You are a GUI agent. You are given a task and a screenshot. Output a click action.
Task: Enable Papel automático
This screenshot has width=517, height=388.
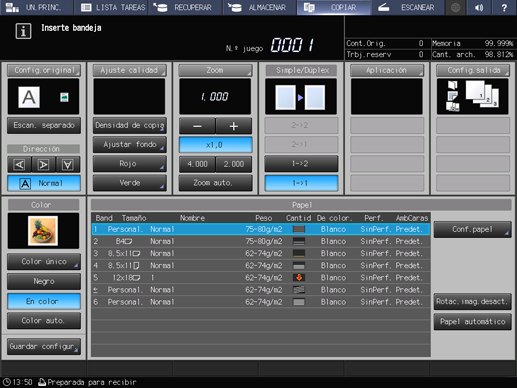[473, 322]
